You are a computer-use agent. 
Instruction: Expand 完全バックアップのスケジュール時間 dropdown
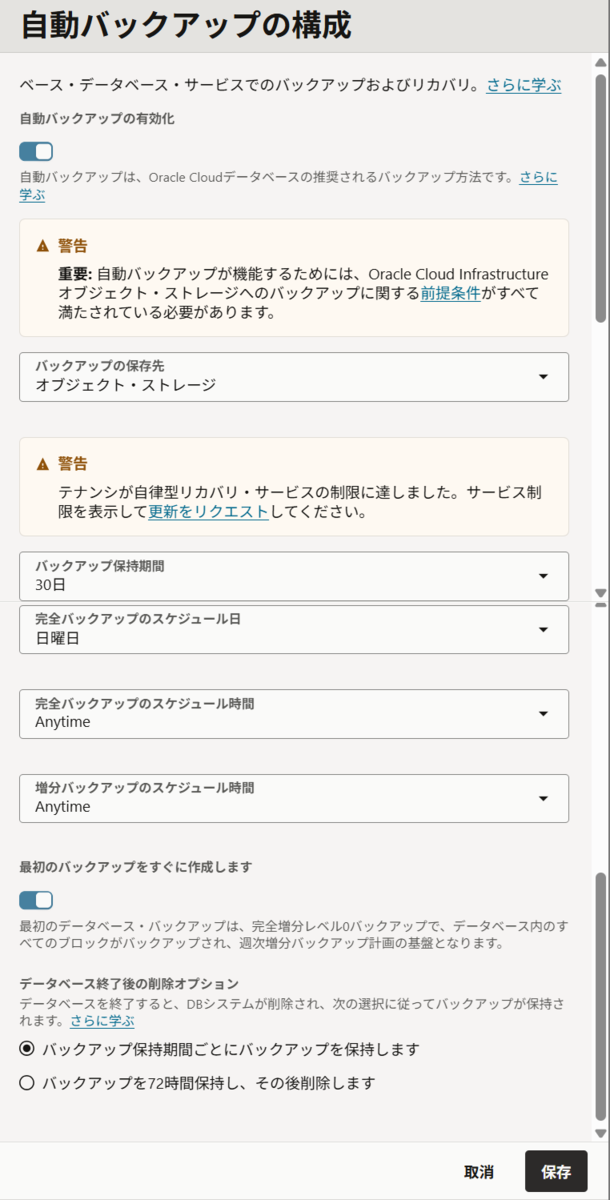(294, 714)
